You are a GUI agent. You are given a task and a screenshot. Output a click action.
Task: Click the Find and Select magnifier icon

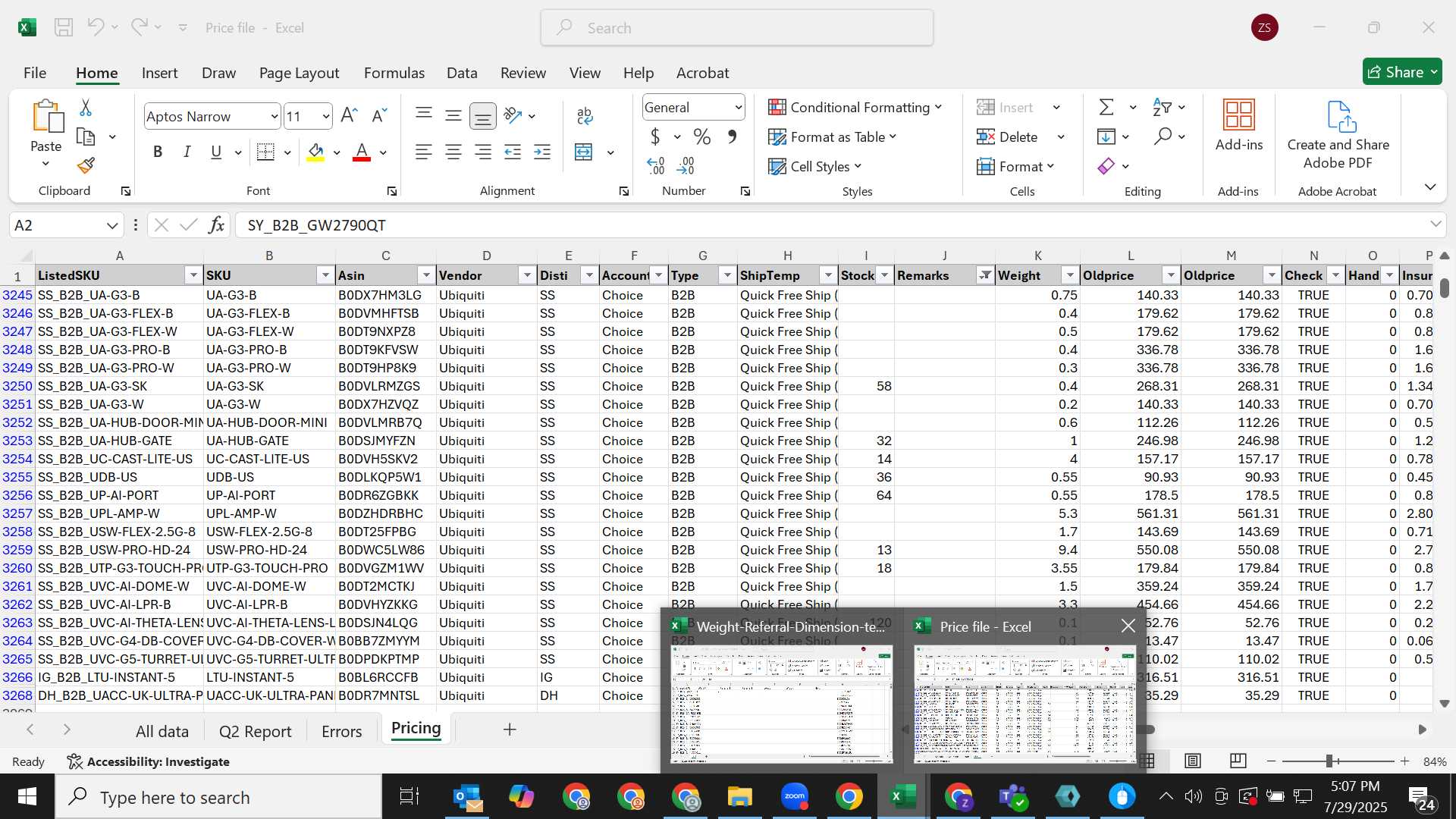click(x=1162, y=136)
